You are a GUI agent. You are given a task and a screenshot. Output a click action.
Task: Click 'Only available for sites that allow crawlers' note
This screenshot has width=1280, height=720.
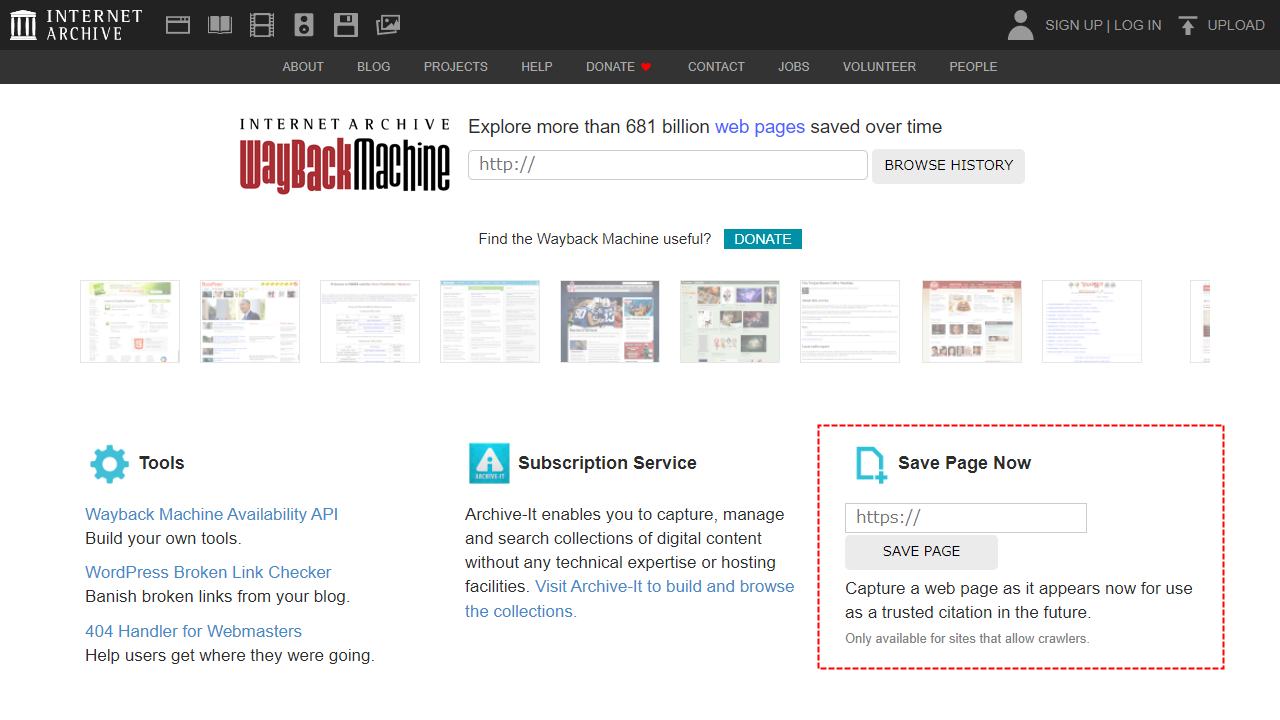pyautogui.click(x=967, y=638)
